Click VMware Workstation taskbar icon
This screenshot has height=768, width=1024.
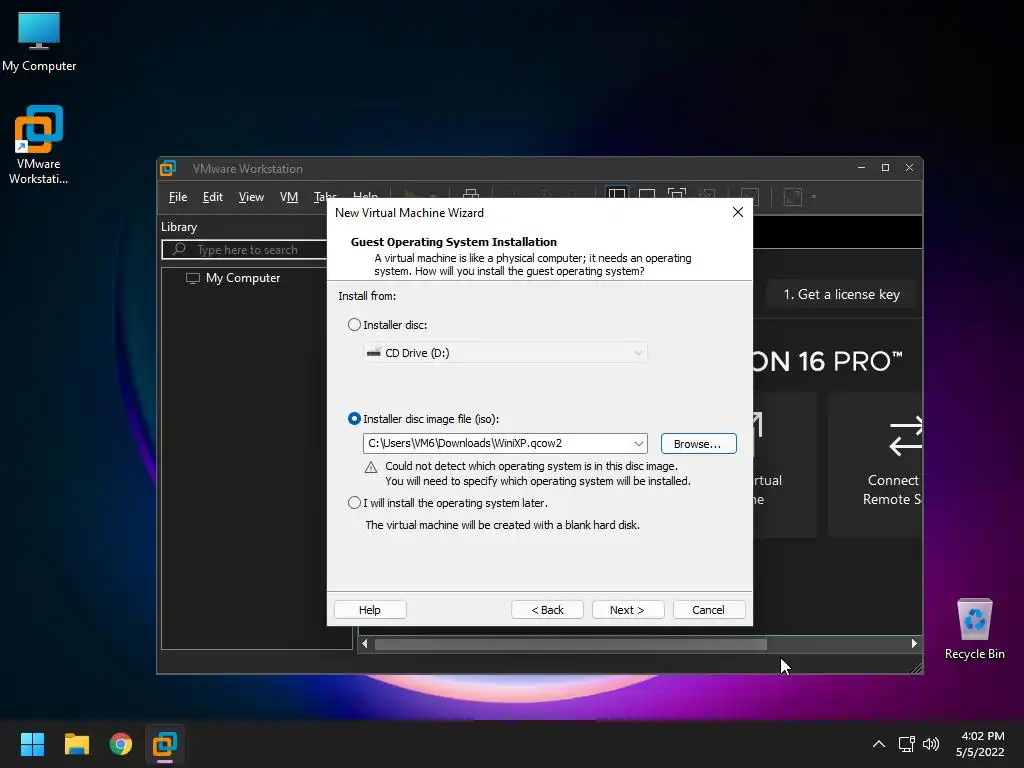tap(165, 744)
